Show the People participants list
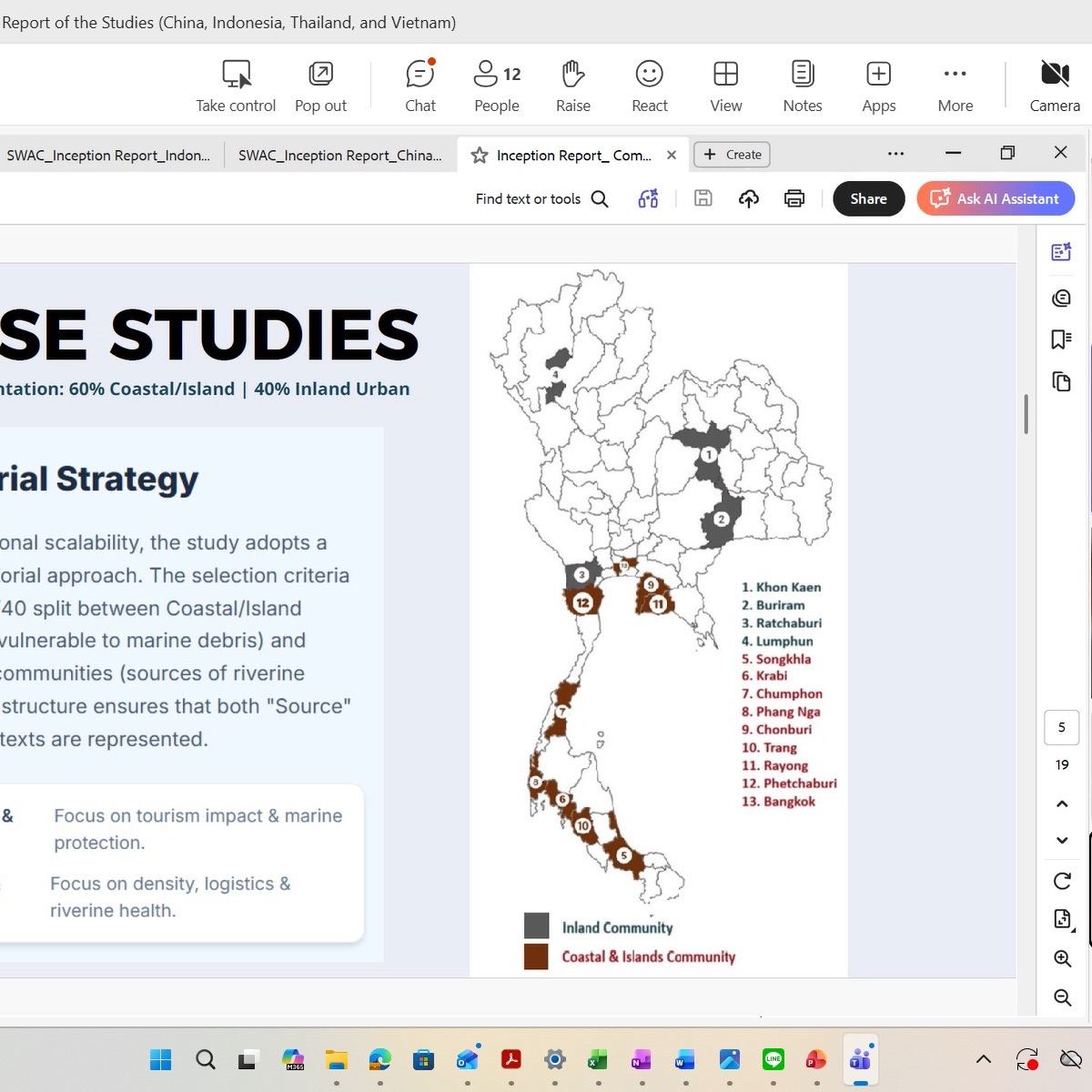 point(496,86)
